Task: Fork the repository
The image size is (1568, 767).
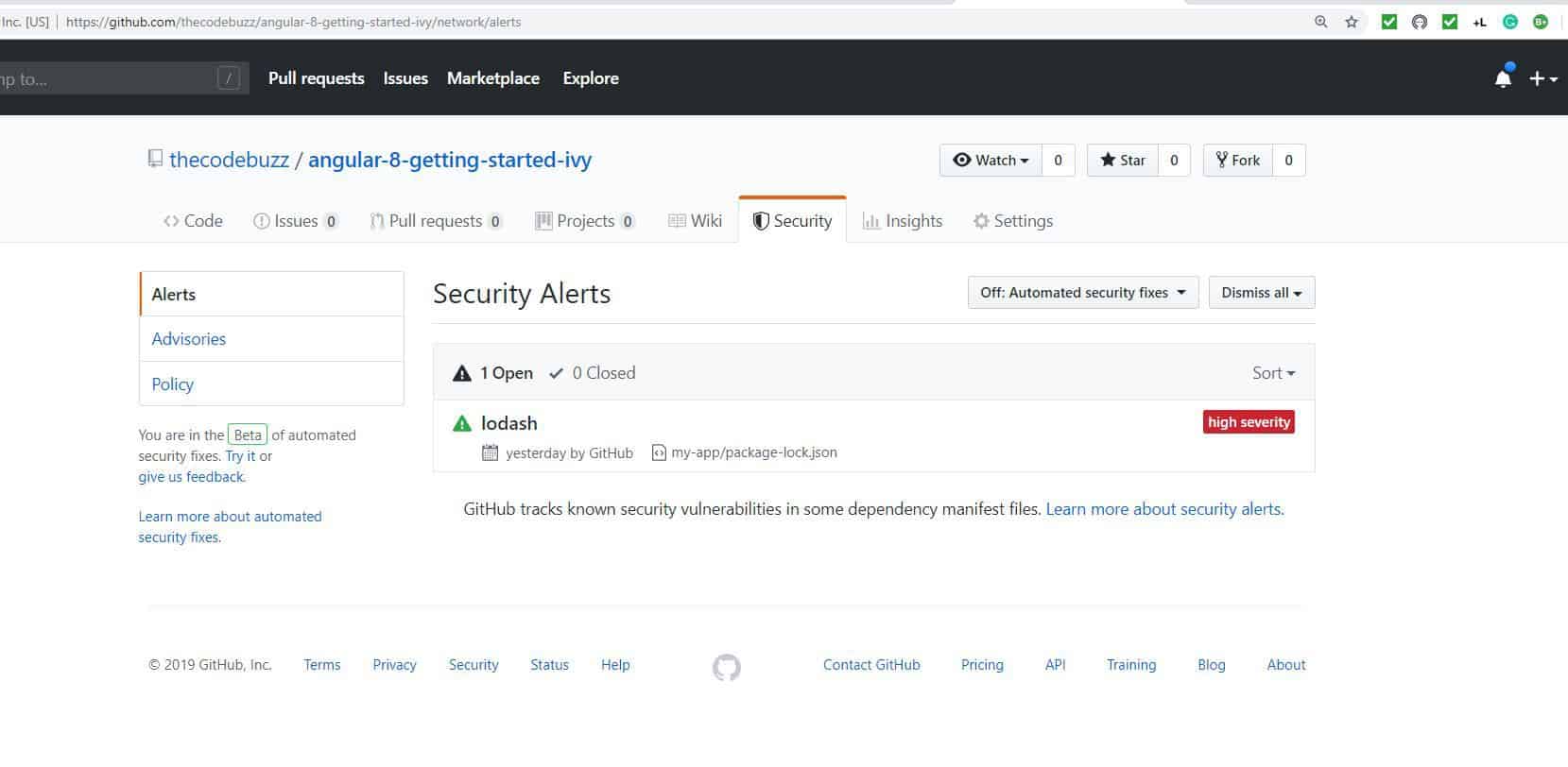Action: coord(1238,161)
